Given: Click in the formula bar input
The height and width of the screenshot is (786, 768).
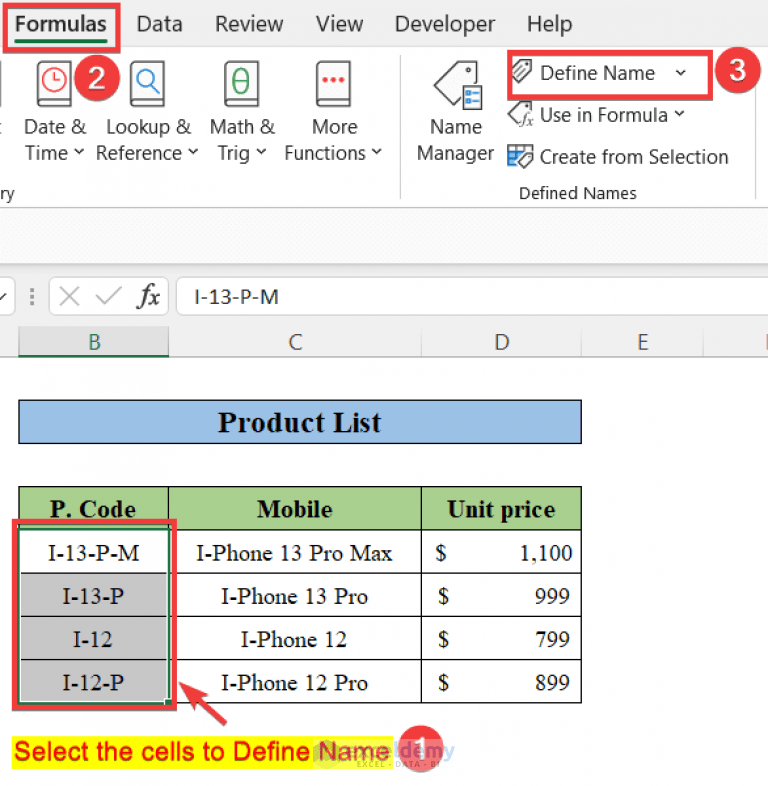Looking at the screenshot, I should pyautogui.click(x=471, y=297).
